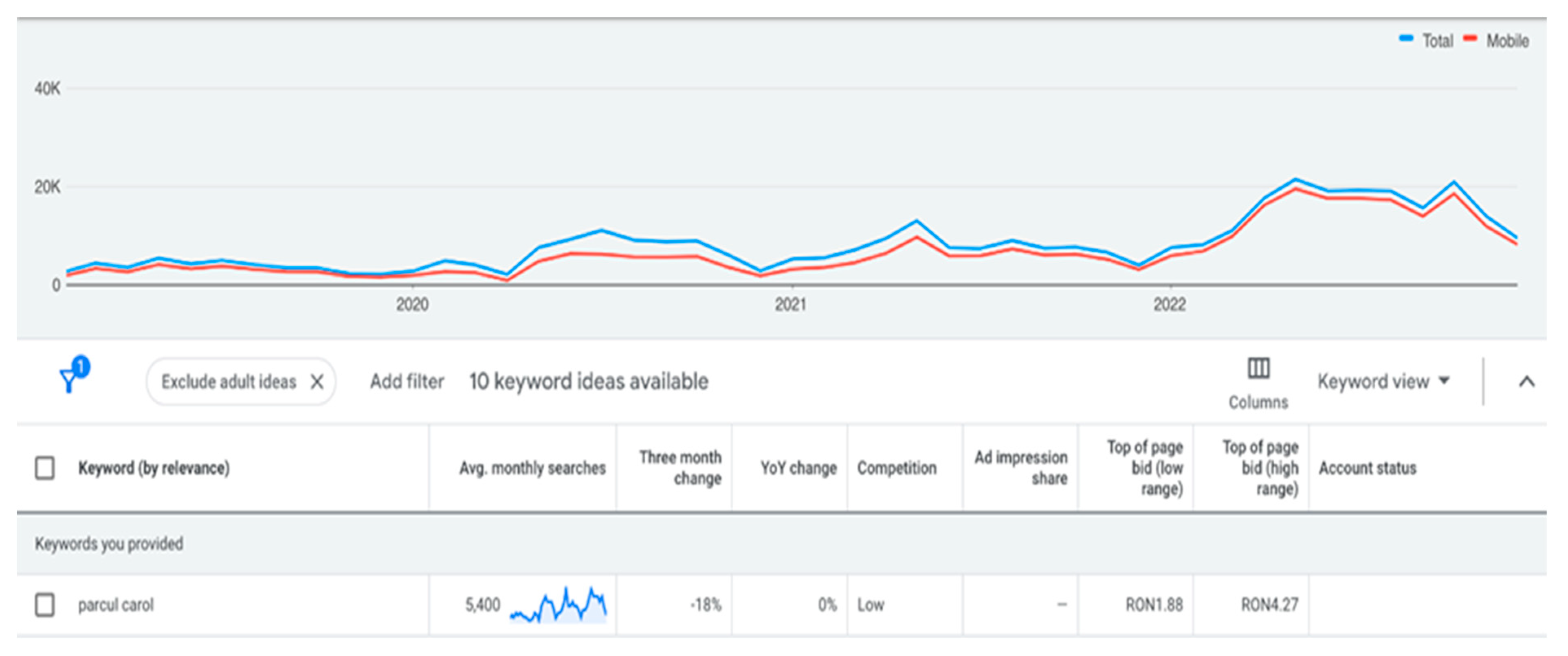Click the Competition column header
Image resolution: width=1568 pixels, height=656 pixels.
[897, 468]
